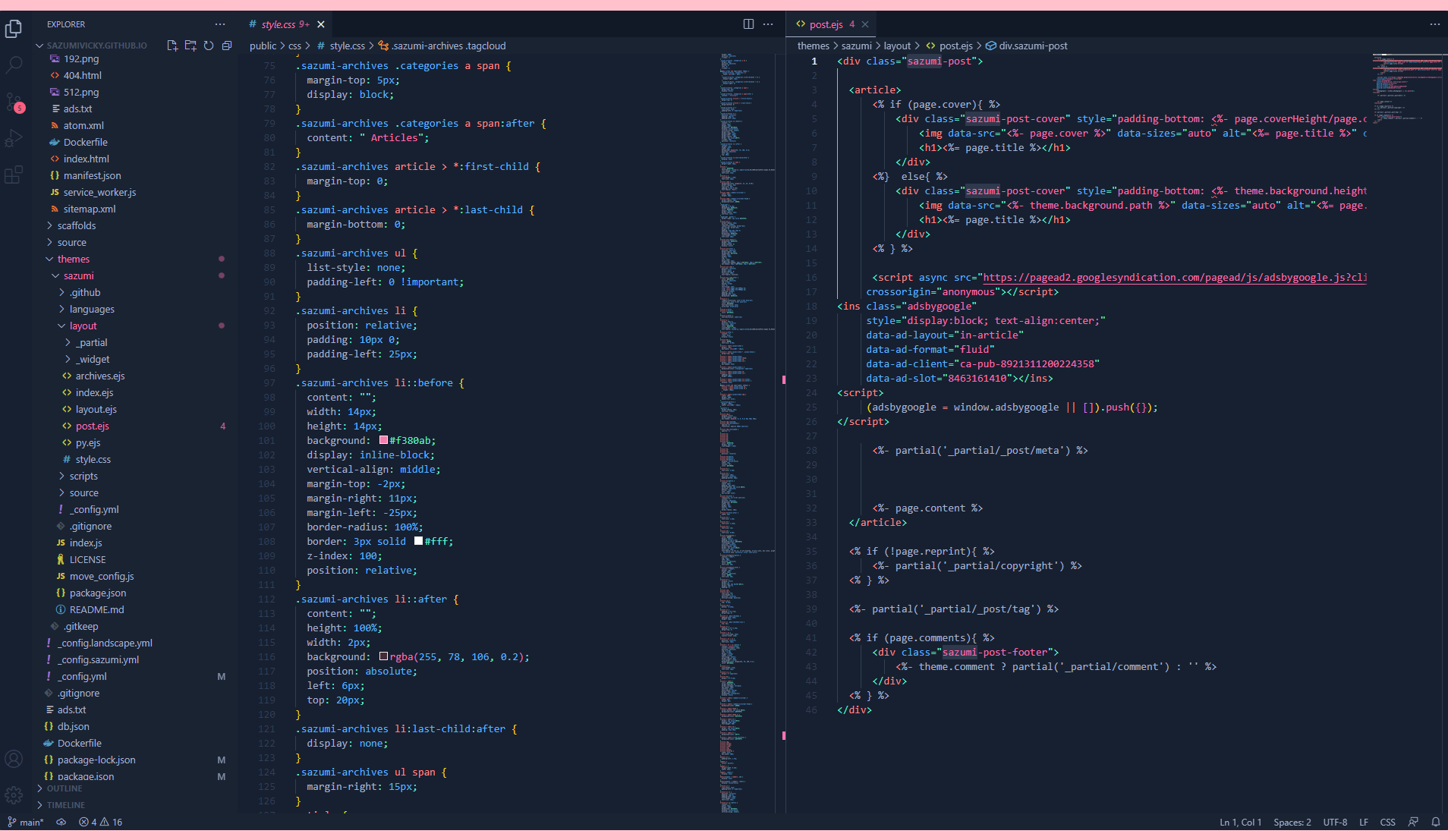Open the googlesyndication script URL link
1448x840 pixels.
pos(1175,277)
